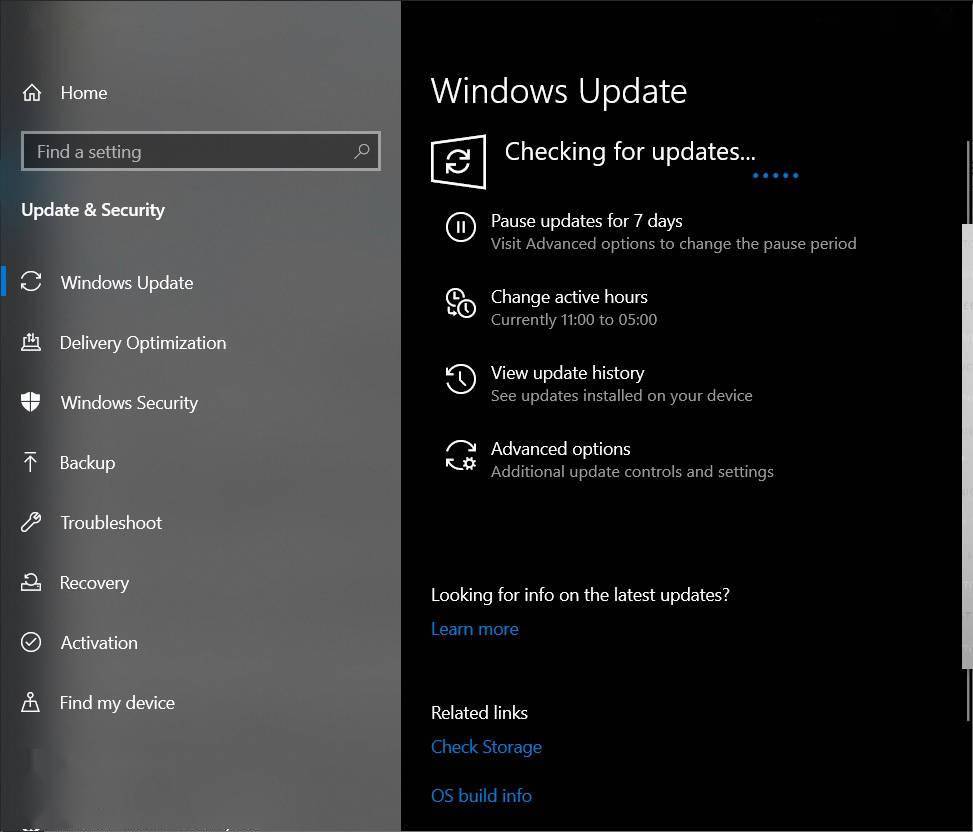
Task: Select the Activation checkmark icon
Action: [x=32, y=642]
